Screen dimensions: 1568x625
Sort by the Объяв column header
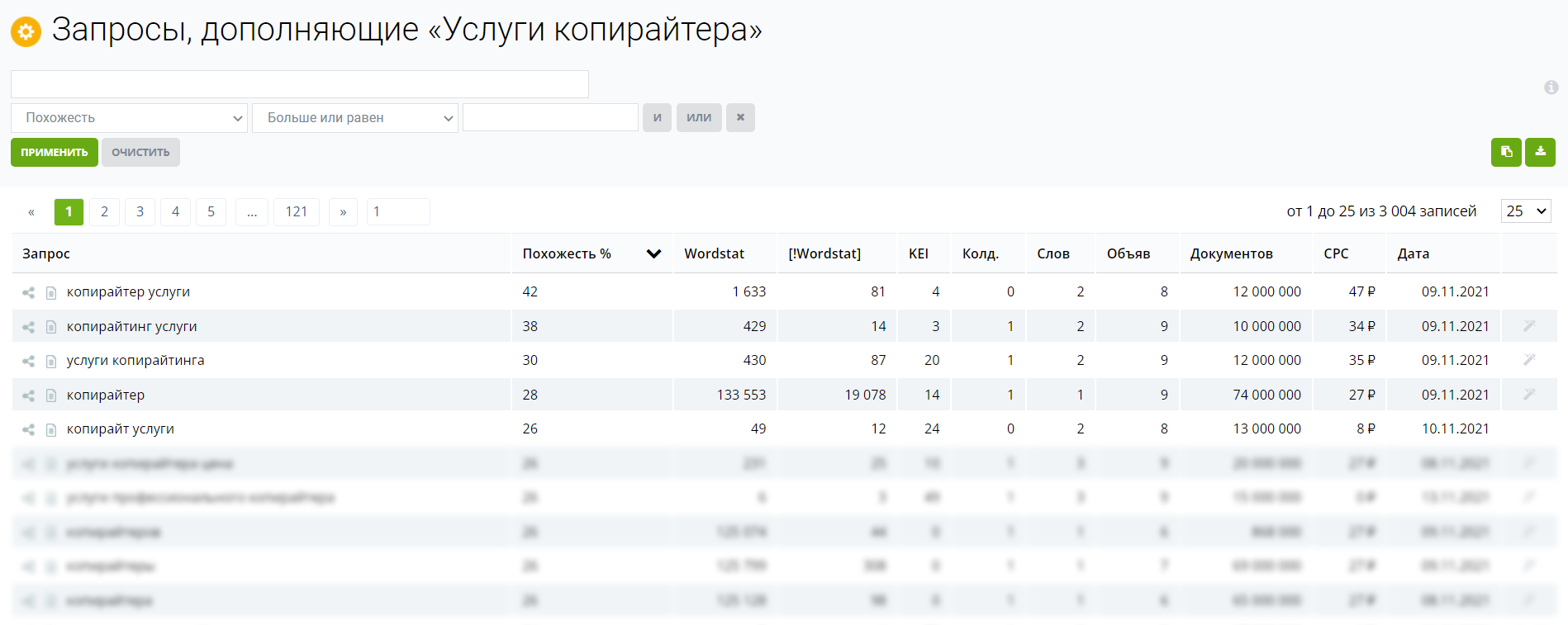pyautogui.click(x=1128, y=253)
